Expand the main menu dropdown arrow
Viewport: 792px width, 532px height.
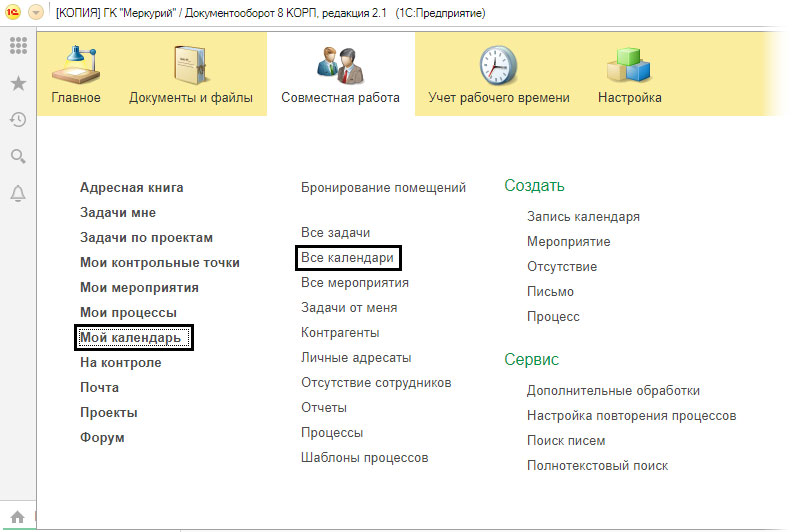tap(36, 13)
